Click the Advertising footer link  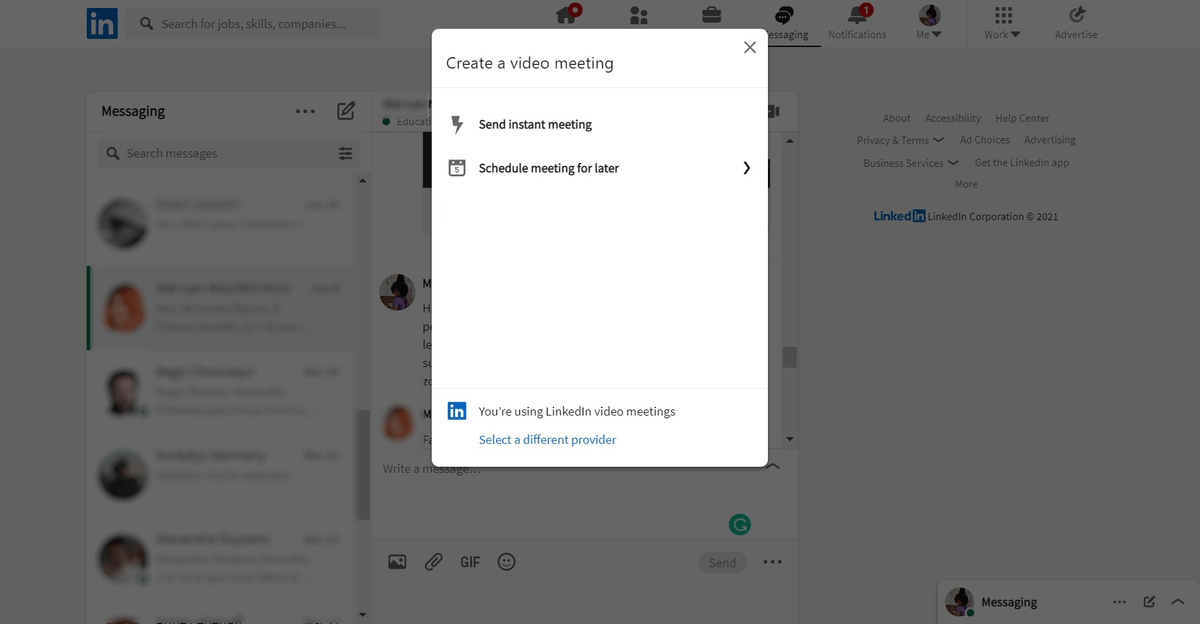click(x=1050, y=140)
